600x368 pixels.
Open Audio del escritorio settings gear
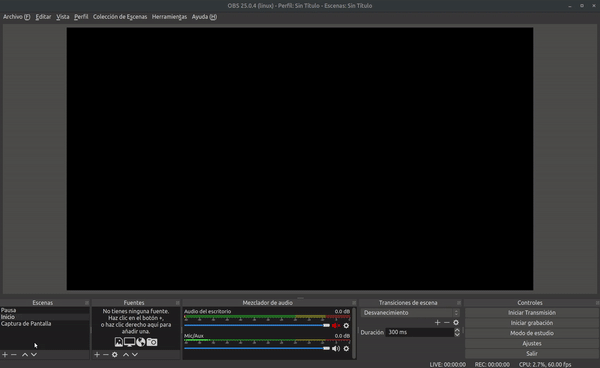346,326
